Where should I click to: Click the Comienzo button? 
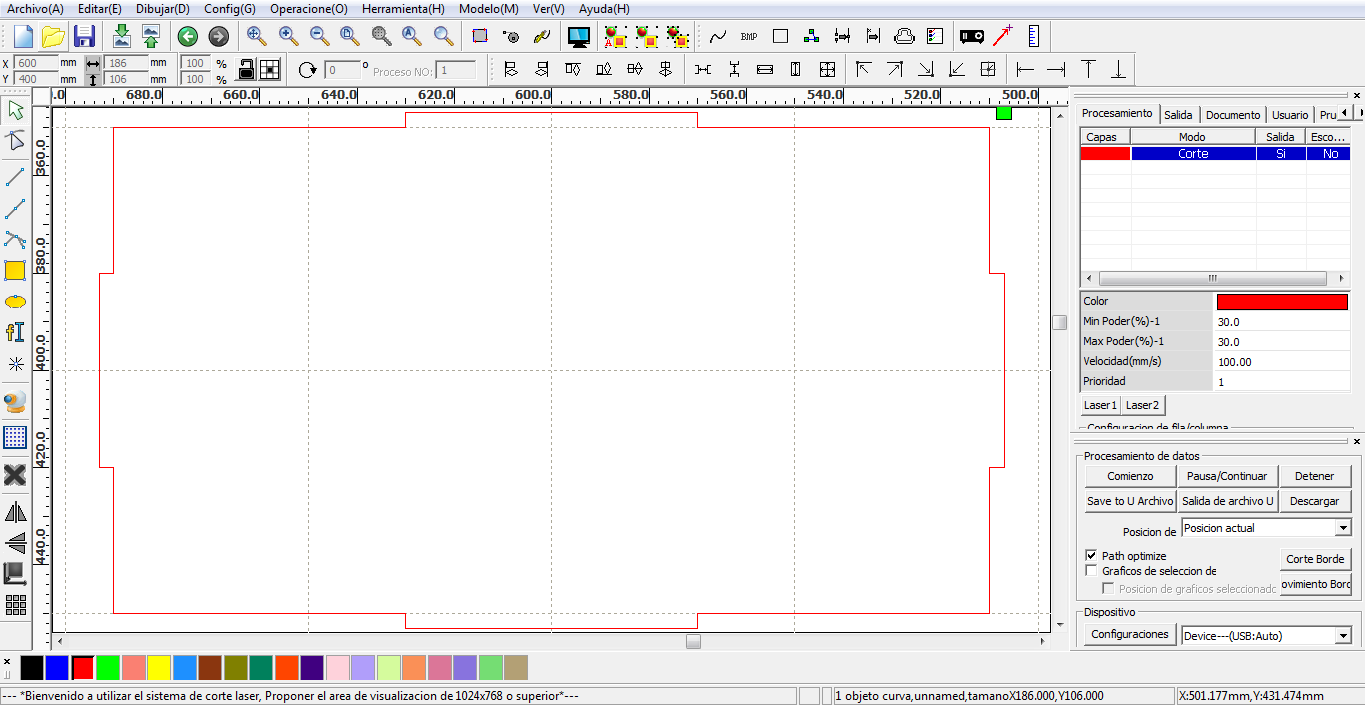tap(1130, 476)
